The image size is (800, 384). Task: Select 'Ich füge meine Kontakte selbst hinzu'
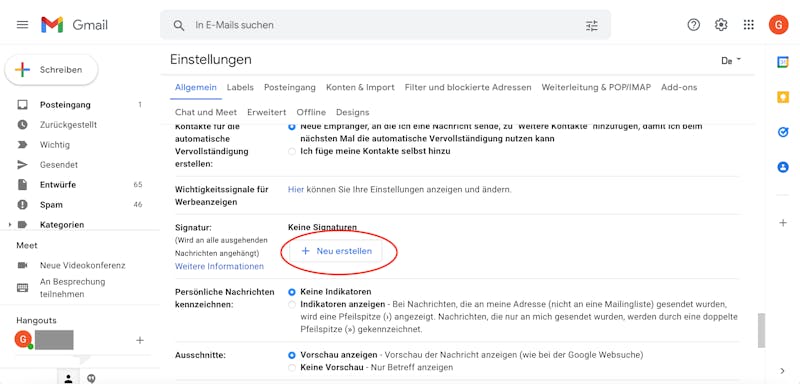point(292,151)
